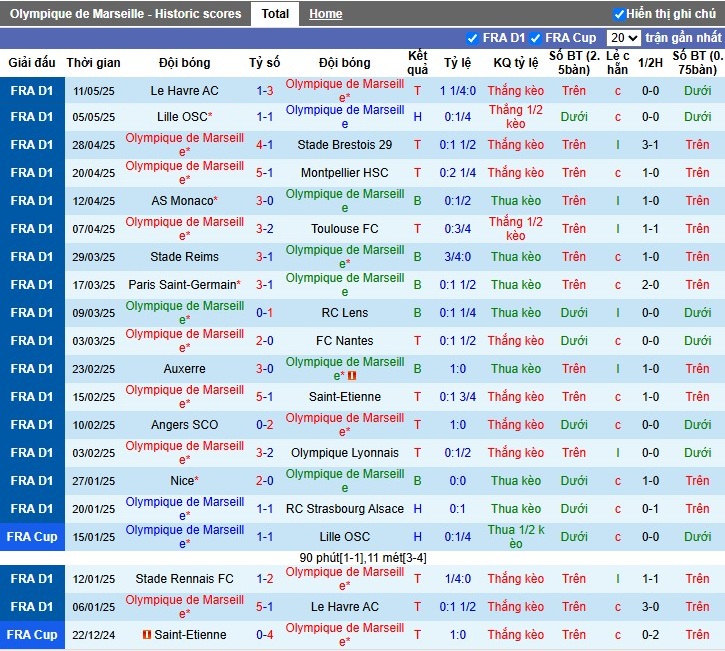Click half-time score 0-2 on 22/12/24 row
The height and width of the screenshot is (651, 725).
650,635
